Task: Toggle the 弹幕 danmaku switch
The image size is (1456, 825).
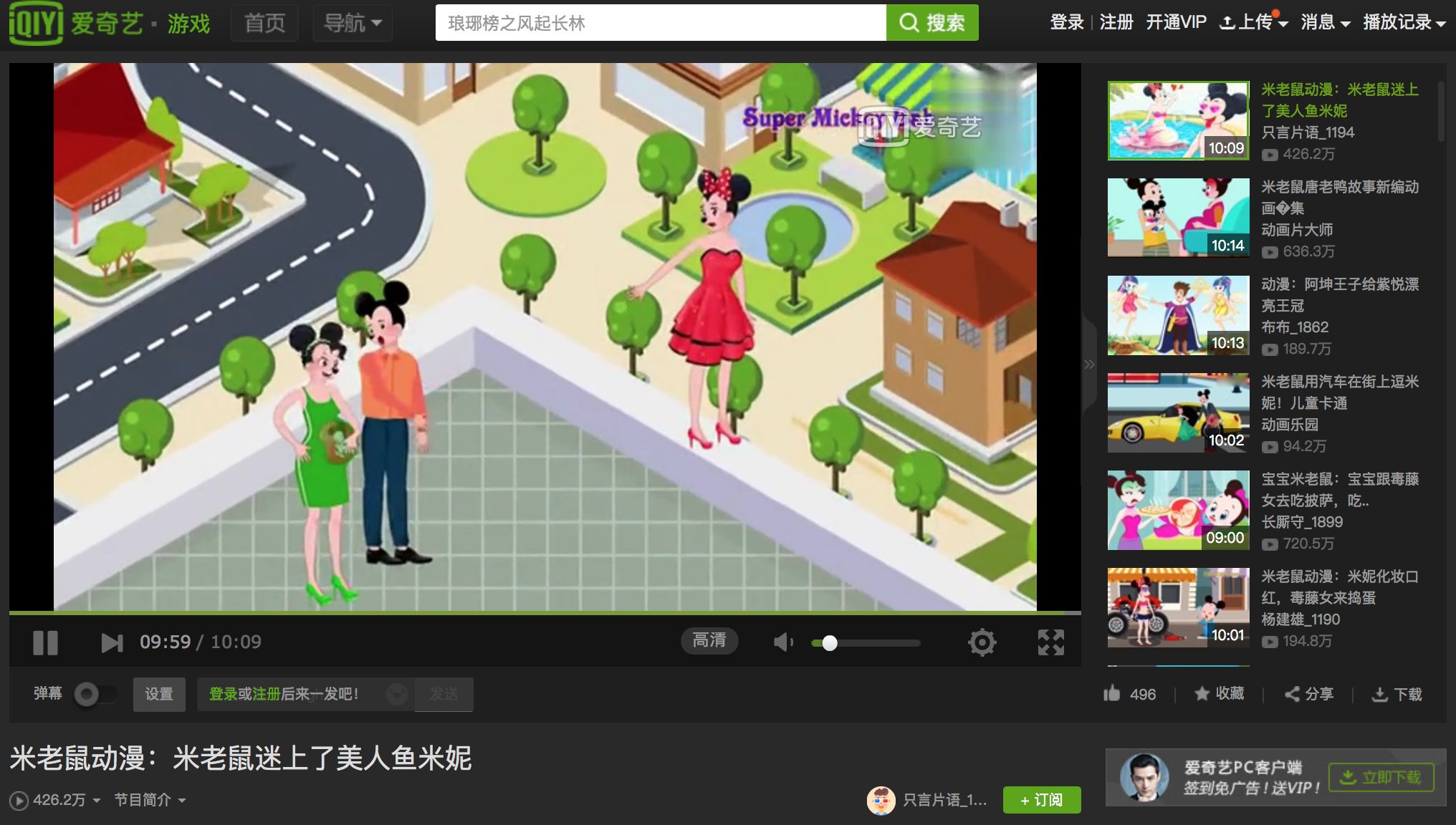Action: (95, 694)
